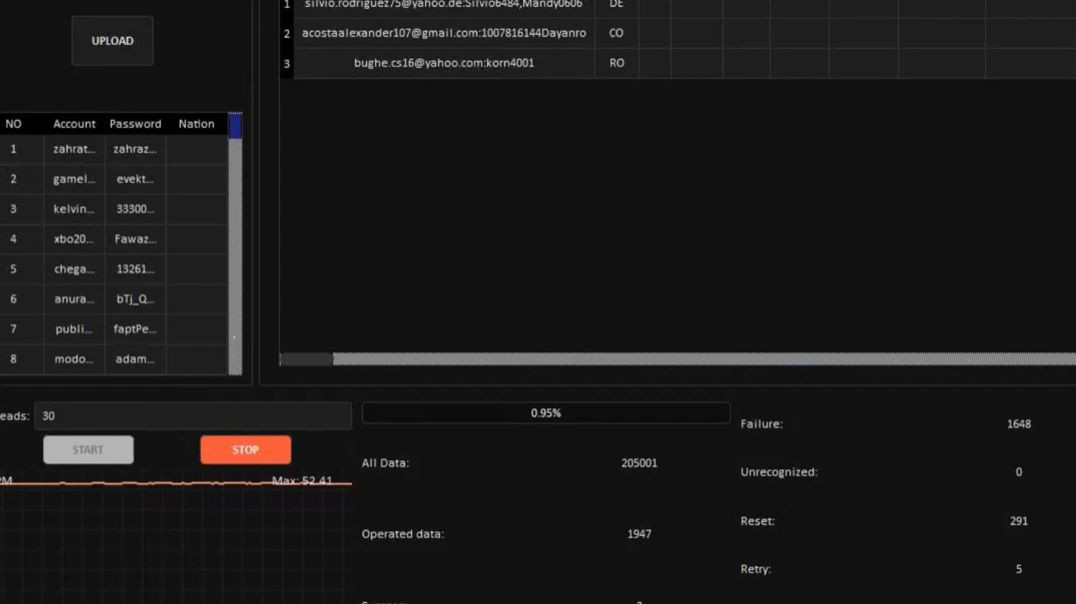Click the Nation column header
Viewport: 1076px width, 604px height.
coord(196,123)
